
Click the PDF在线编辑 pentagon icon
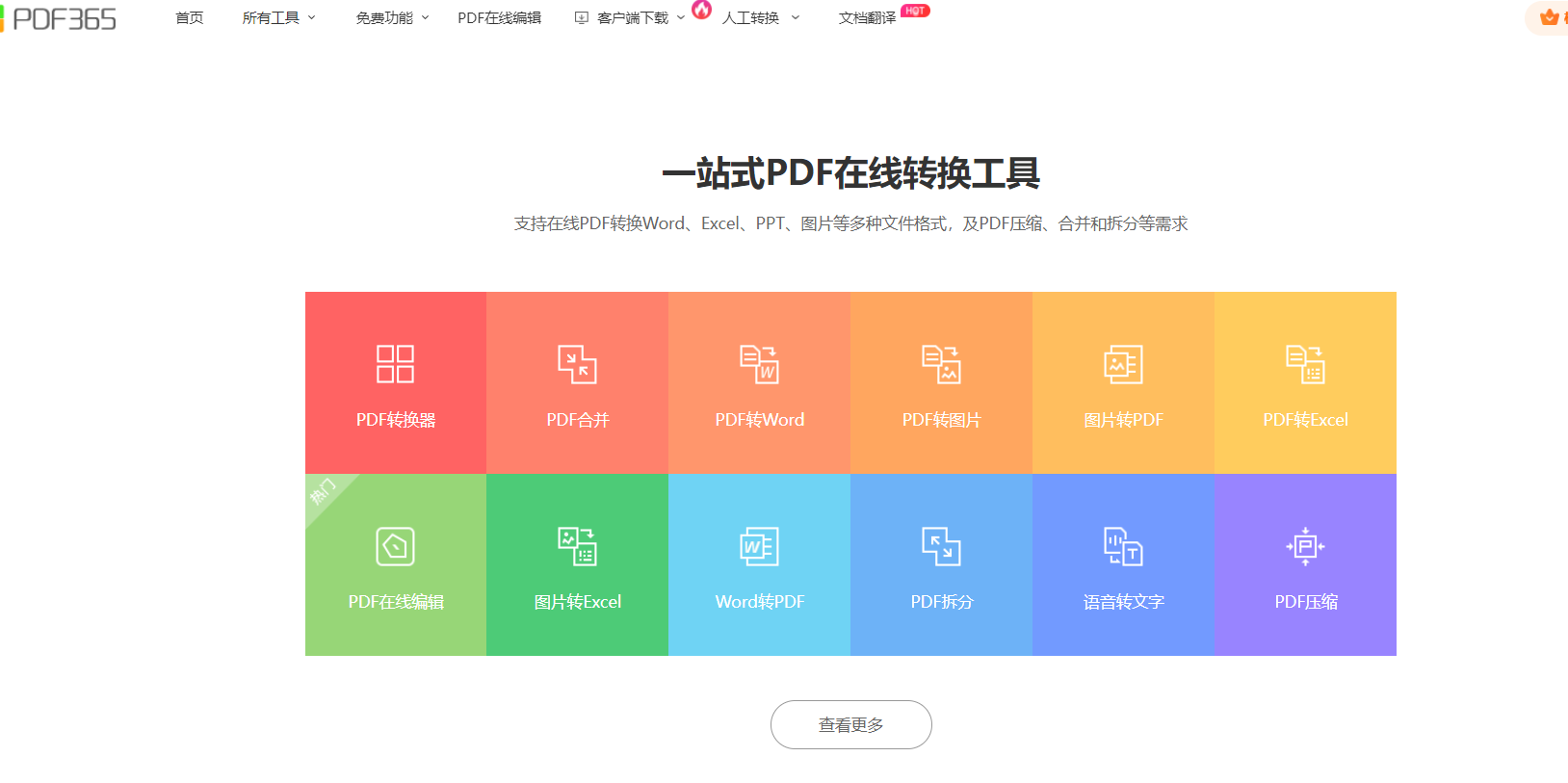[x=395, y=546]
